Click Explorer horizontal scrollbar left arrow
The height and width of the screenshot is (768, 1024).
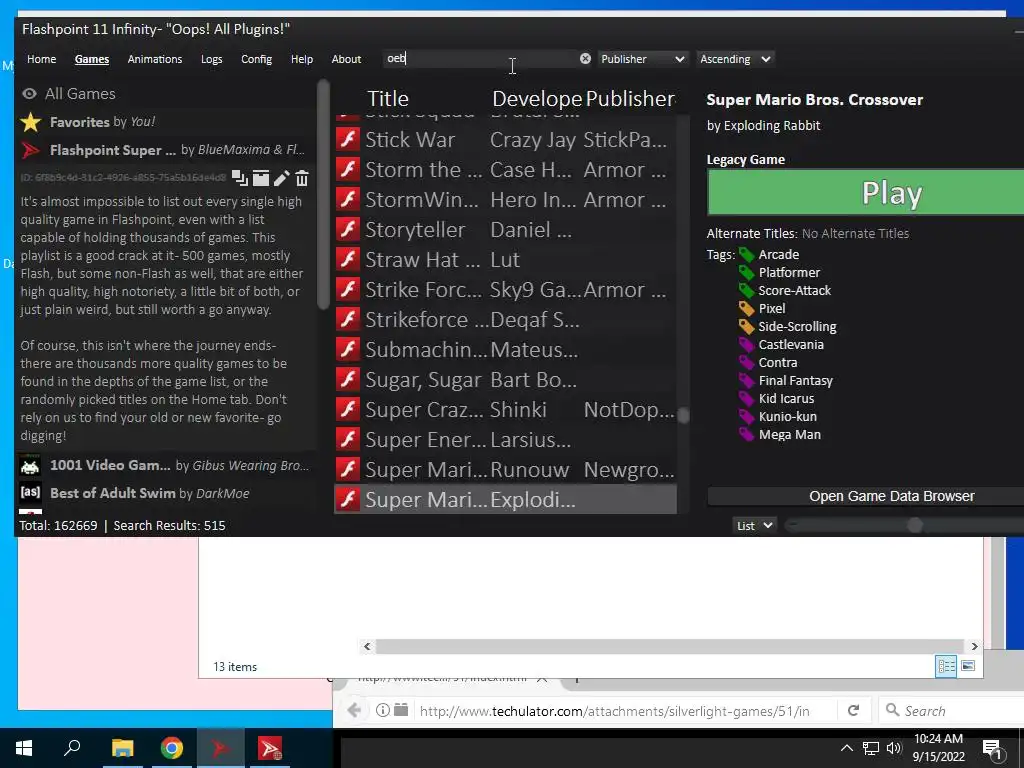(367, 647)
